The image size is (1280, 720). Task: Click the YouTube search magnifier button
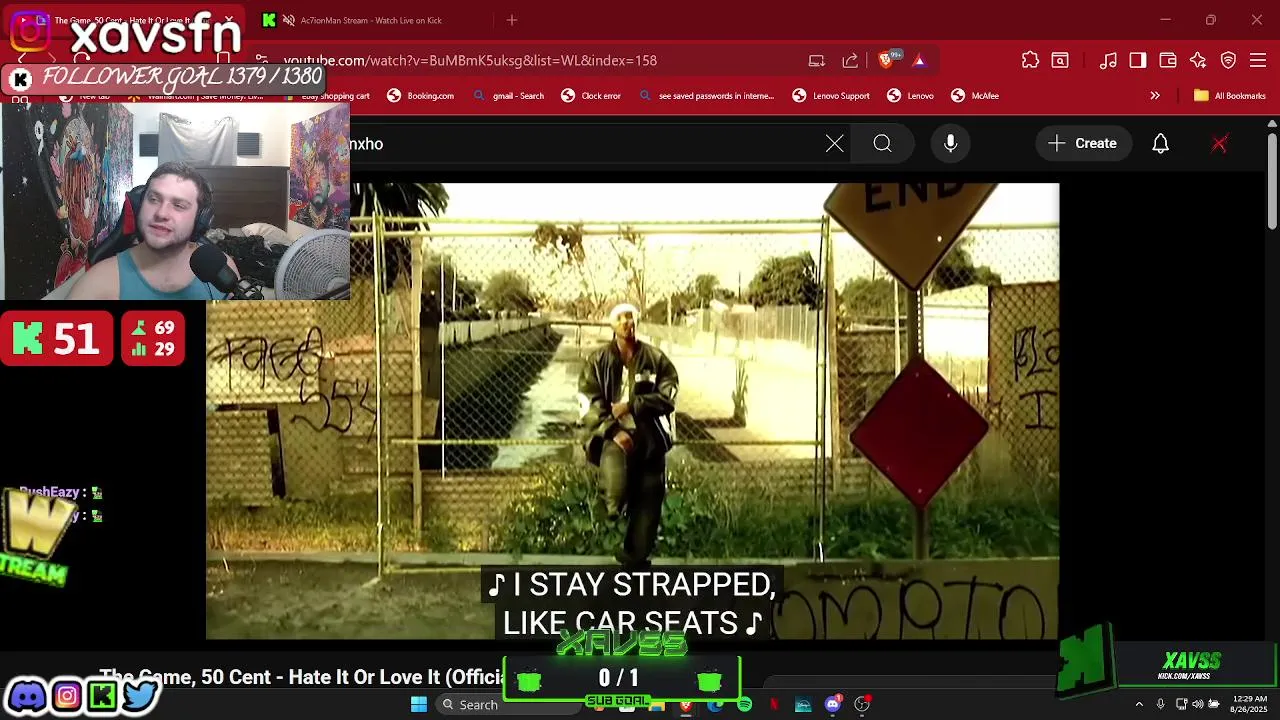pos(882,143)
